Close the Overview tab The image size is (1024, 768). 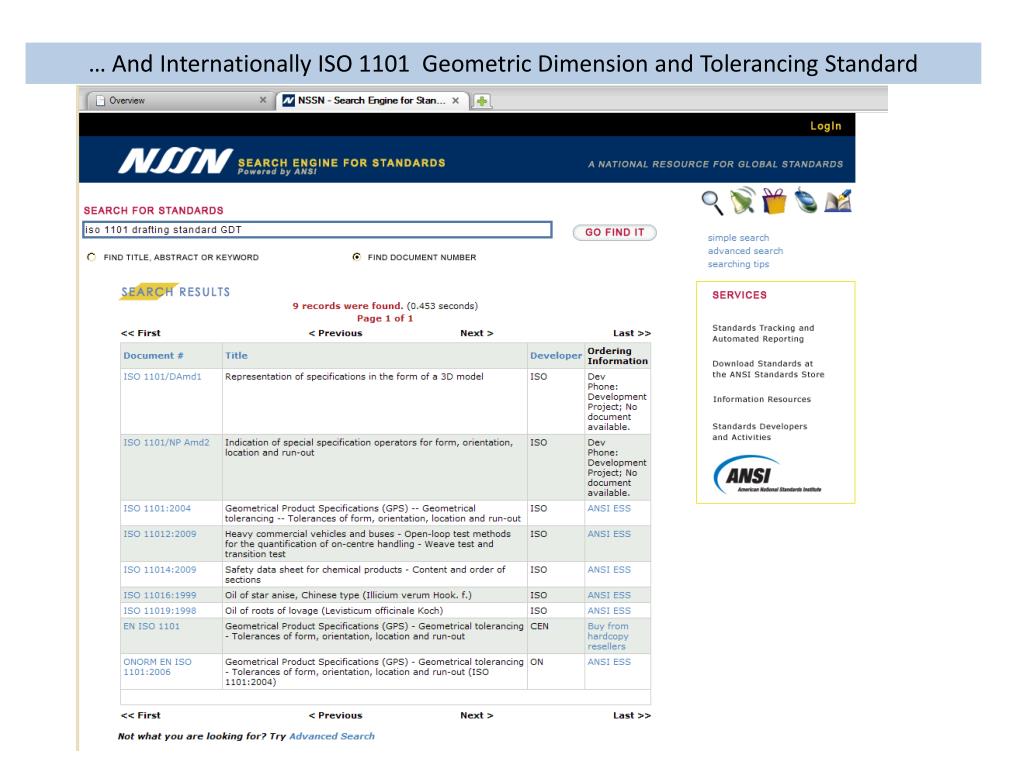pyautogui.click(x=263, y=100)
